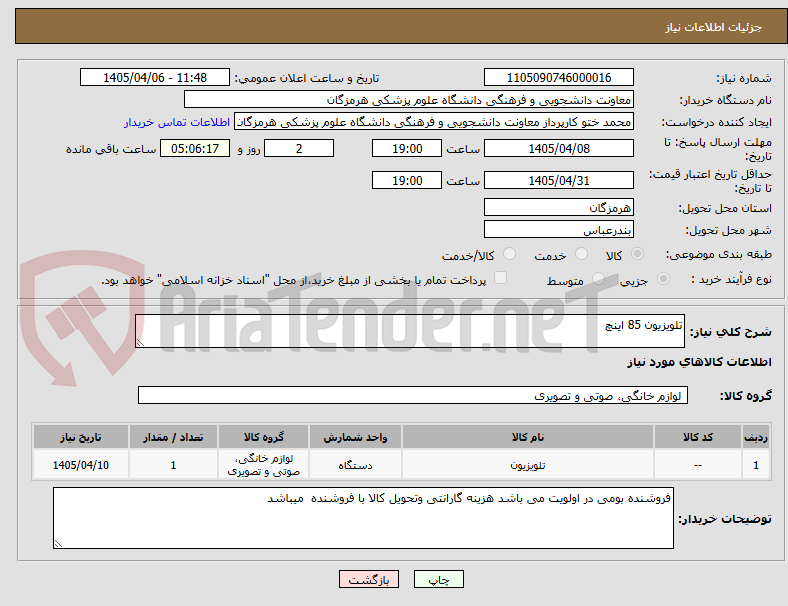Screen dimensions: 788x606
Task: Select the کالا/خدمت radio button
Action: click(x=509, y=254)
